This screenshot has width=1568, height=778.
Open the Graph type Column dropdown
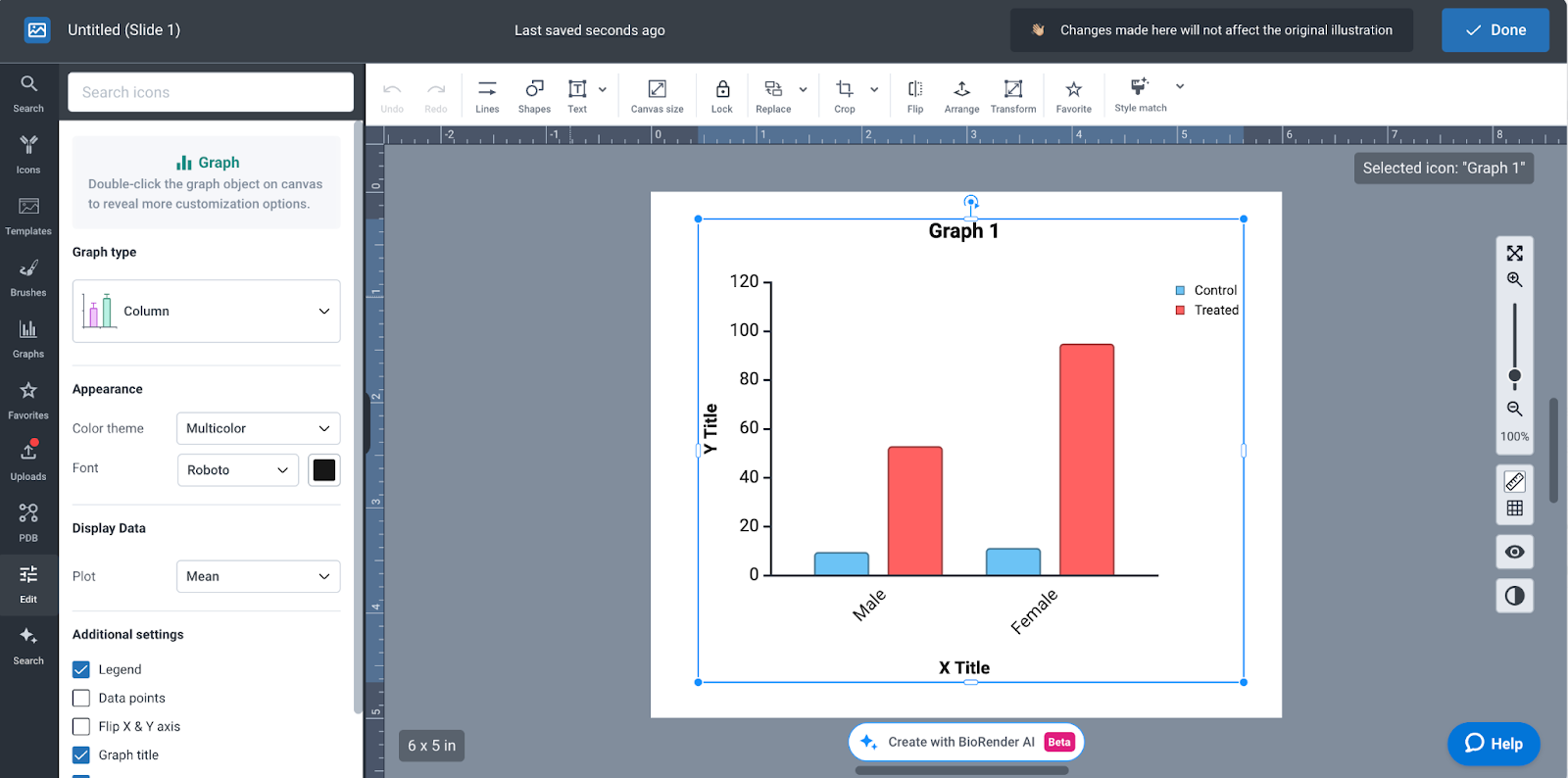[206, 311]
